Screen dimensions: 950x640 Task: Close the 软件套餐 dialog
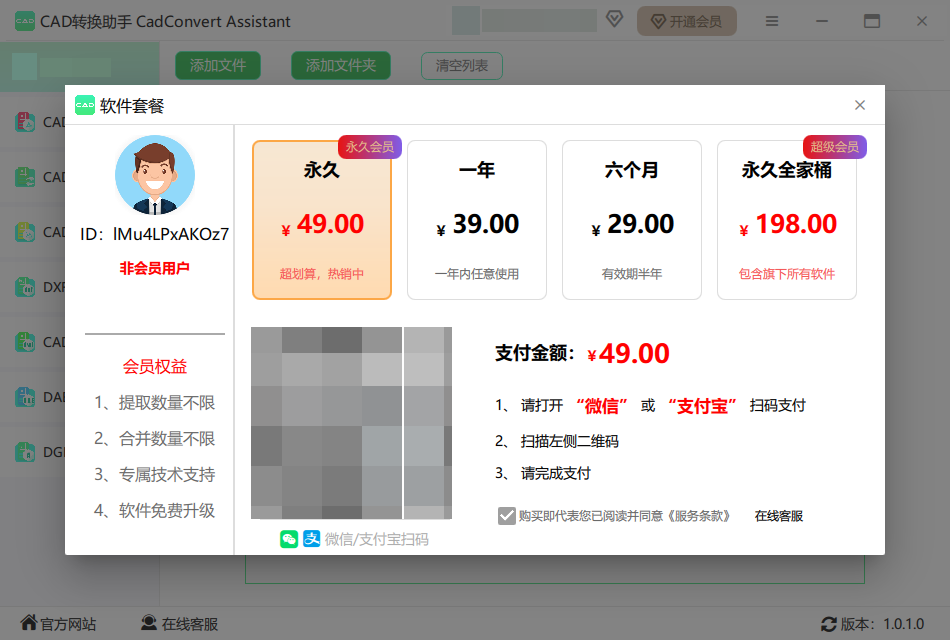pyautogui.click(x=860, y=105)
